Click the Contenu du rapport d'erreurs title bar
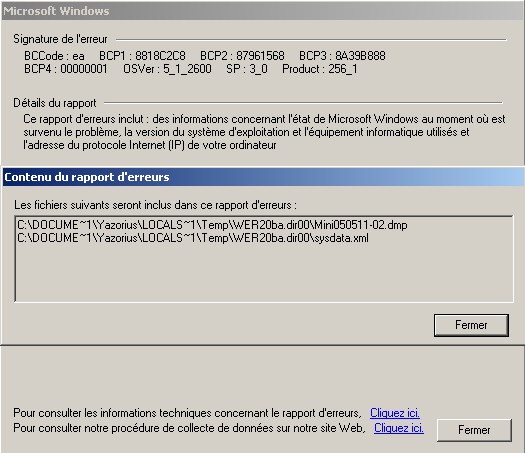This screenshot has width=525, height=453. (263, 177)
